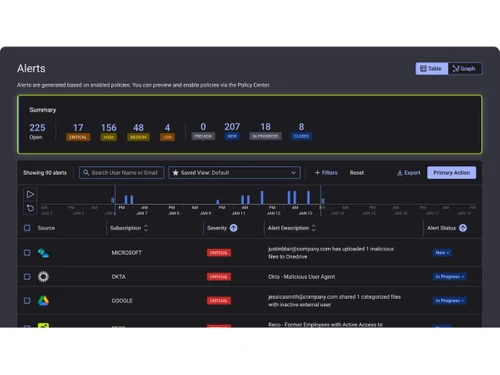The width and height of the screenshot is (500, 375).
Task: Open the Okta - Malicious User Agent alert description
Action: click(x=302, y=277)
